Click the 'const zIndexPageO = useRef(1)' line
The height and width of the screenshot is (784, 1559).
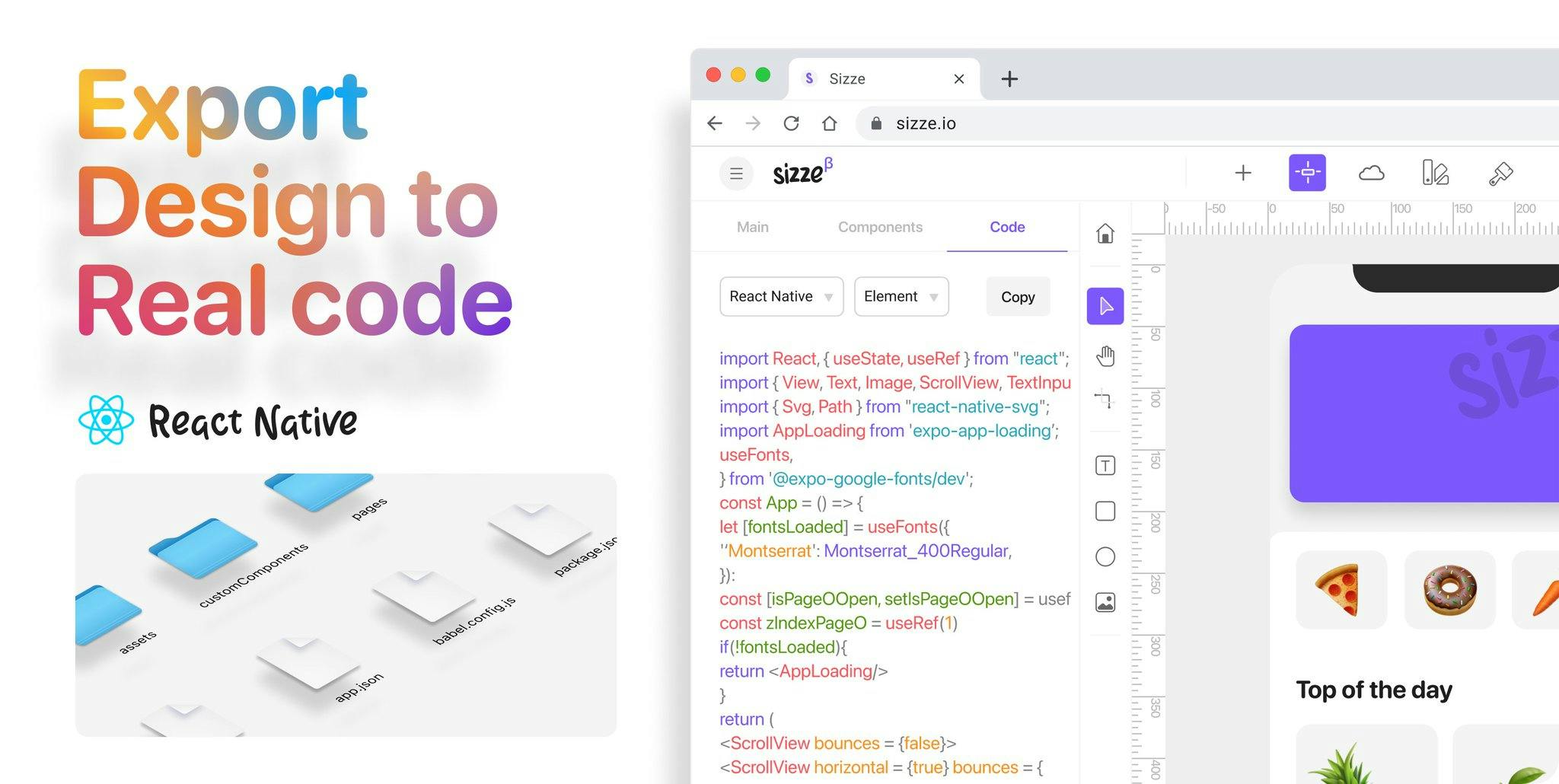(838, 623)
